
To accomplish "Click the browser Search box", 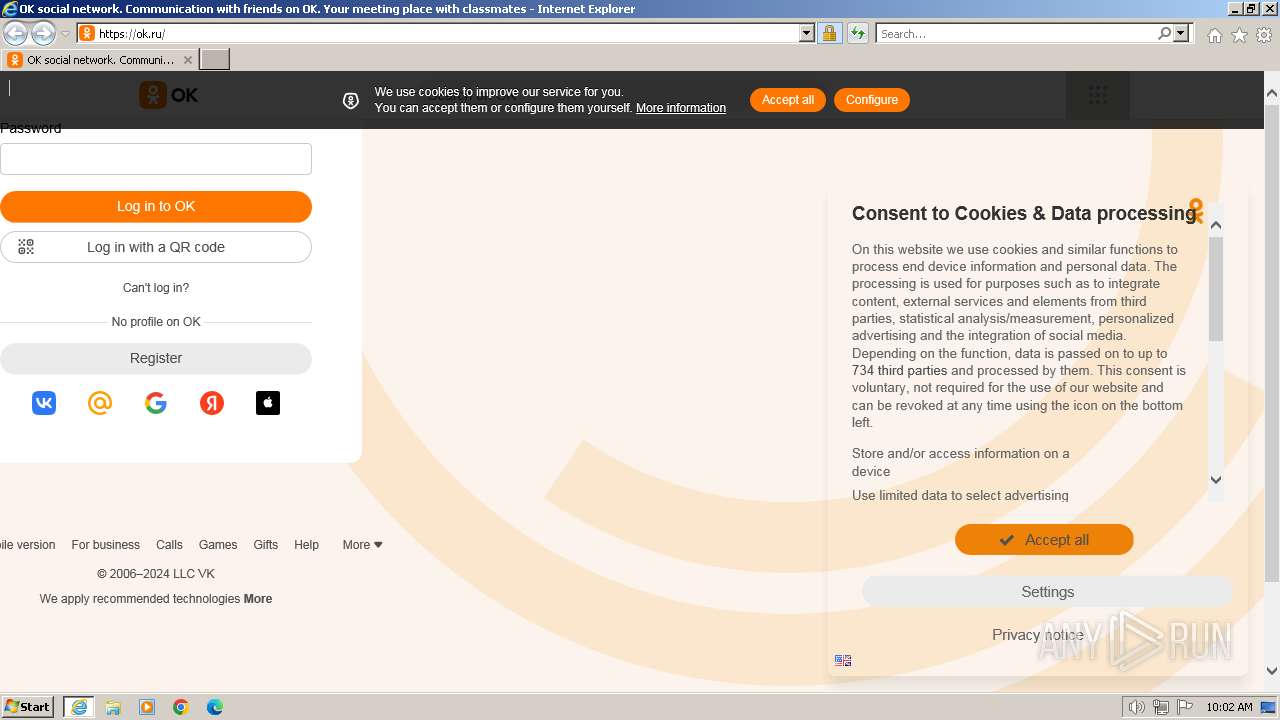I will [x=1017, y=33].
